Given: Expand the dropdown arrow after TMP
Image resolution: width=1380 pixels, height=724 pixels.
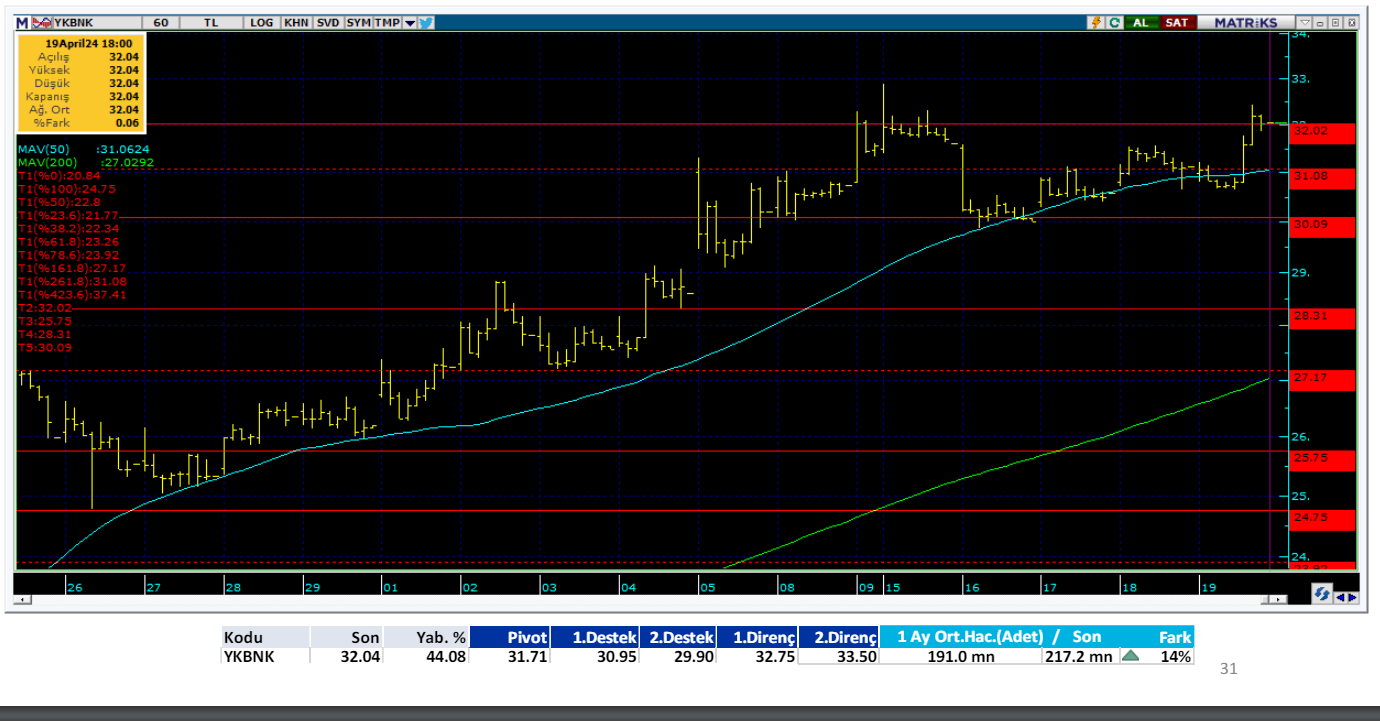Looking at the screenshot, I should (x=410, y=22).
